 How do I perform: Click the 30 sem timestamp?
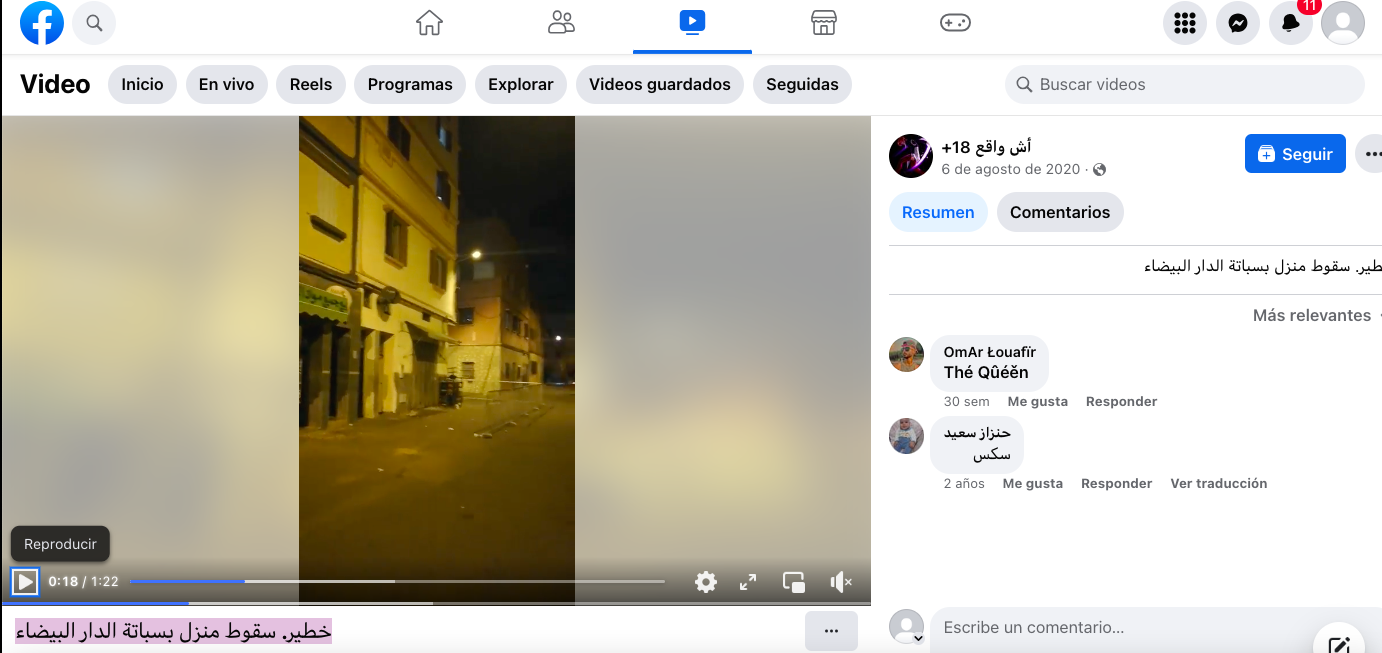pyautogui.click(x=967, y=401)
